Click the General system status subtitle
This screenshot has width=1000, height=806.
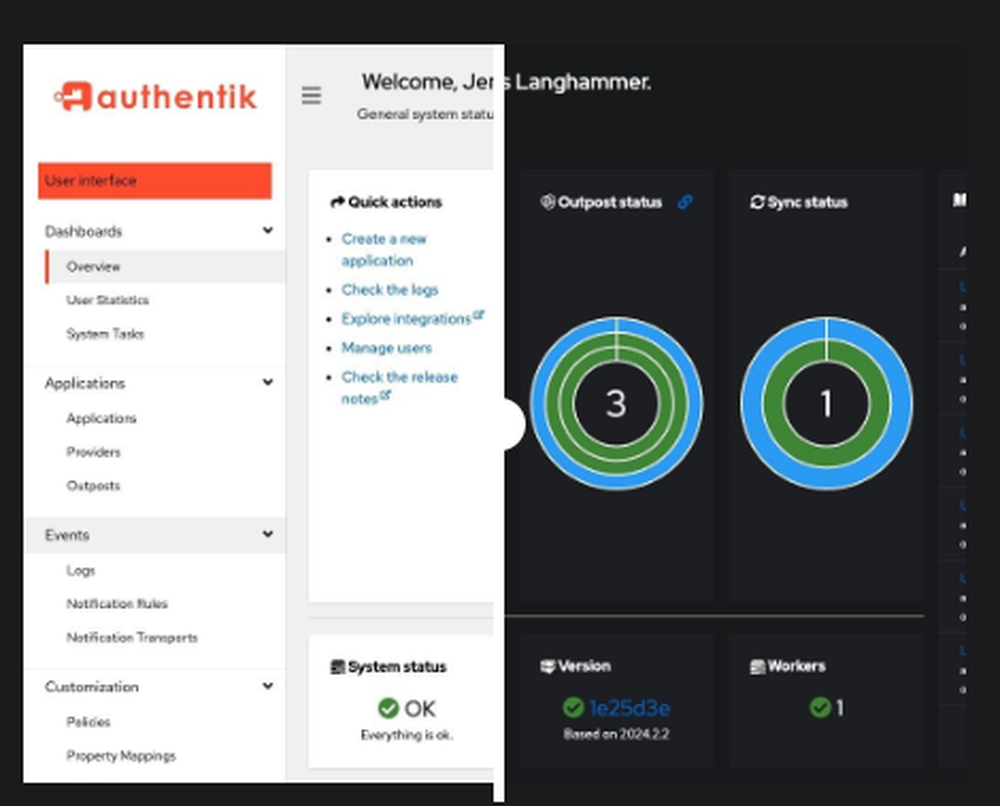pos(425,114)
